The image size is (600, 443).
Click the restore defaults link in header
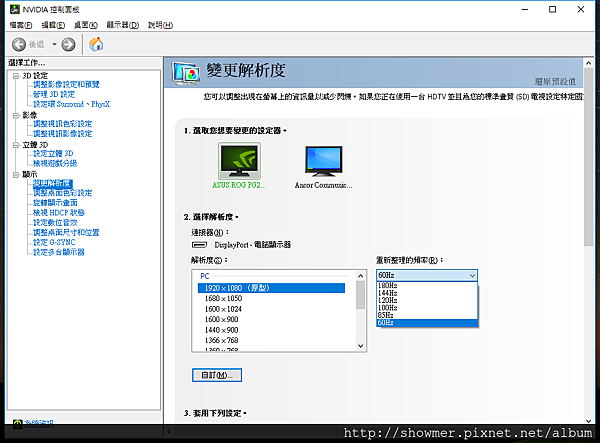pos(555,81)
